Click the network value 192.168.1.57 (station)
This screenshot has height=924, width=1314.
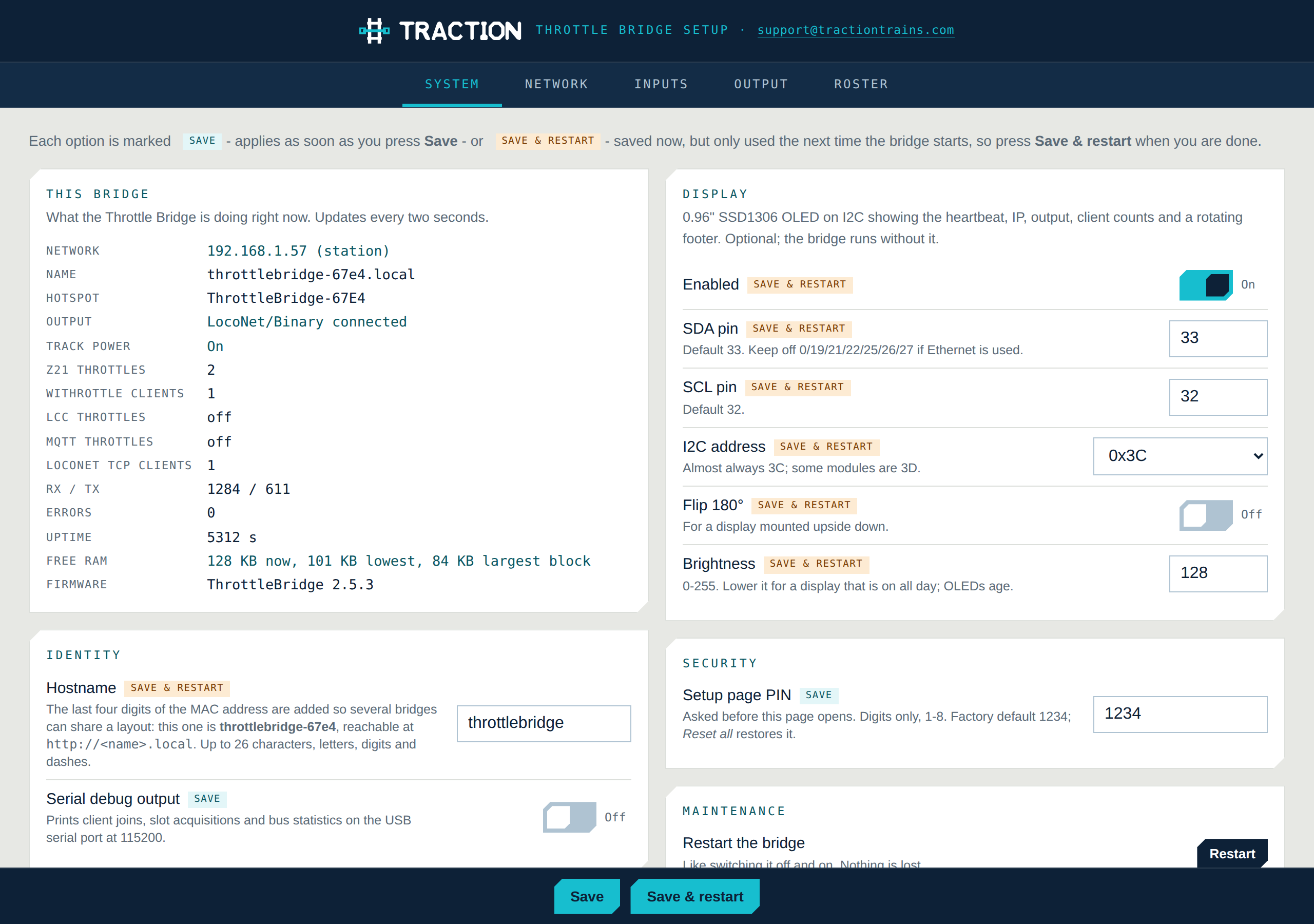pyautogui.click(x=298, y=251)
